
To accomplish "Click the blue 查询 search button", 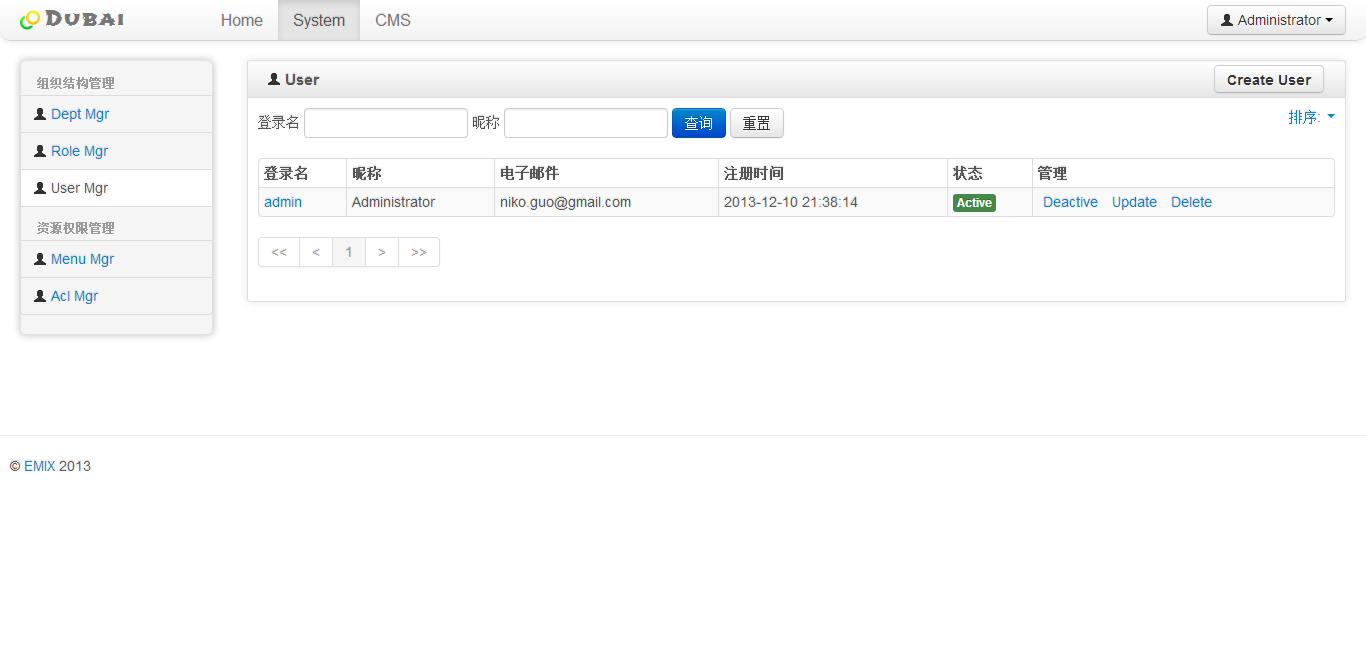I will 698,123.
